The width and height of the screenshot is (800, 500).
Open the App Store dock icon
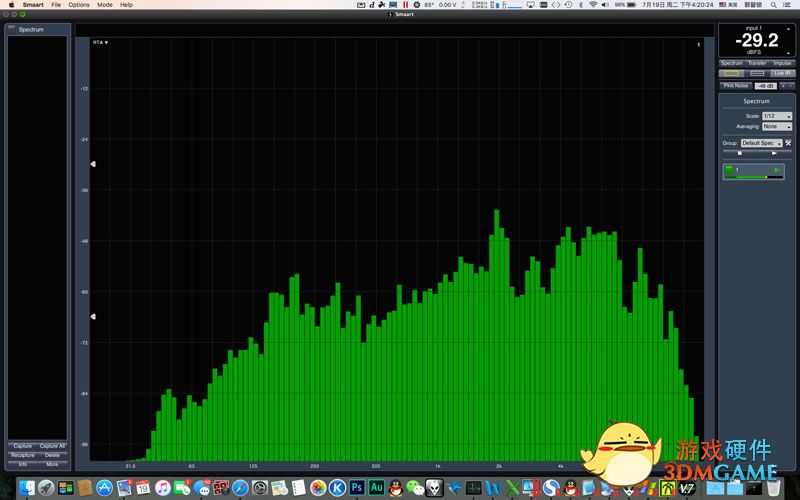[101, 488]
